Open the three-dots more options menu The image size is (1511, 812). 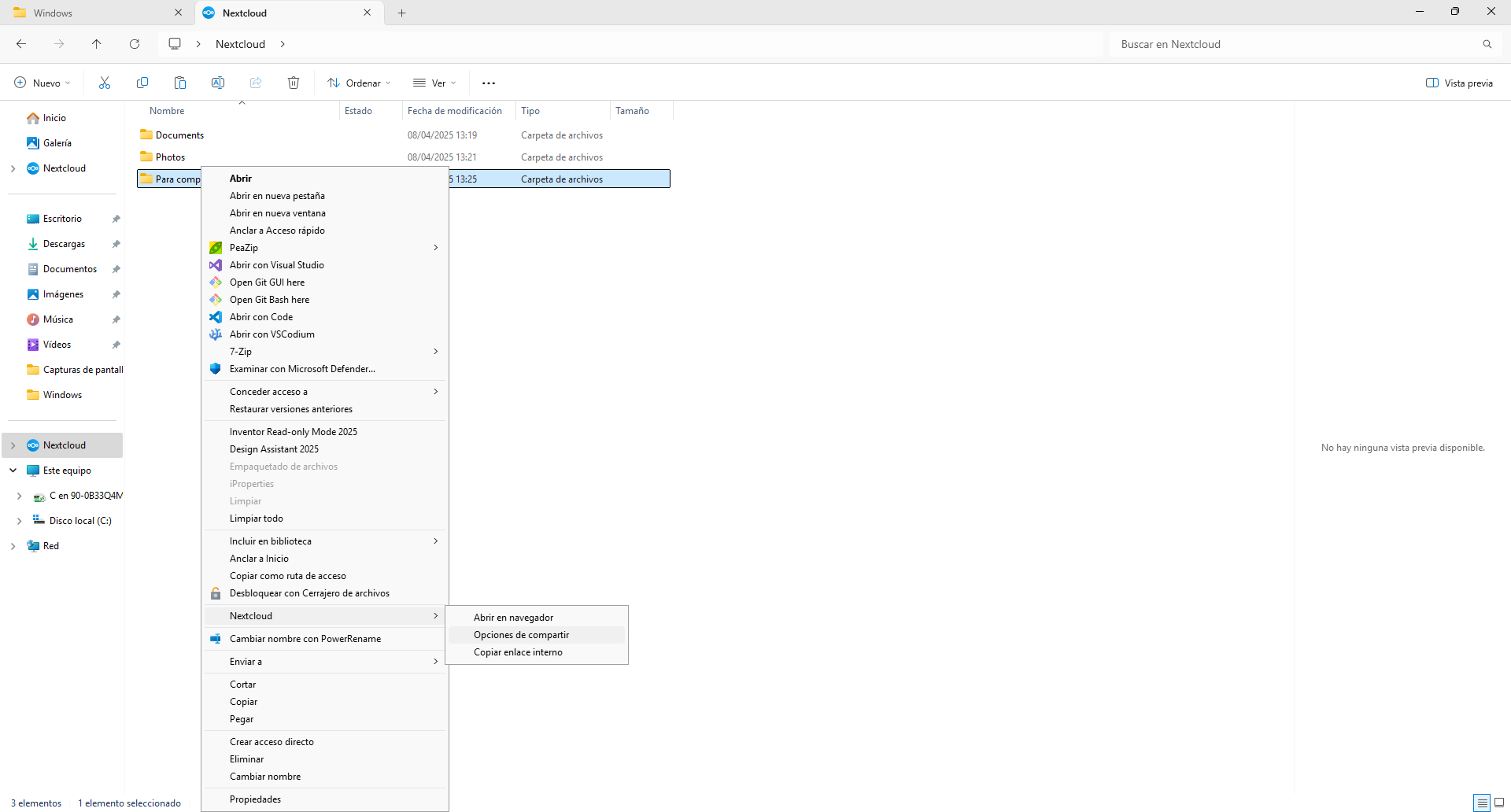pyautogui.click(x=489, y=83)
